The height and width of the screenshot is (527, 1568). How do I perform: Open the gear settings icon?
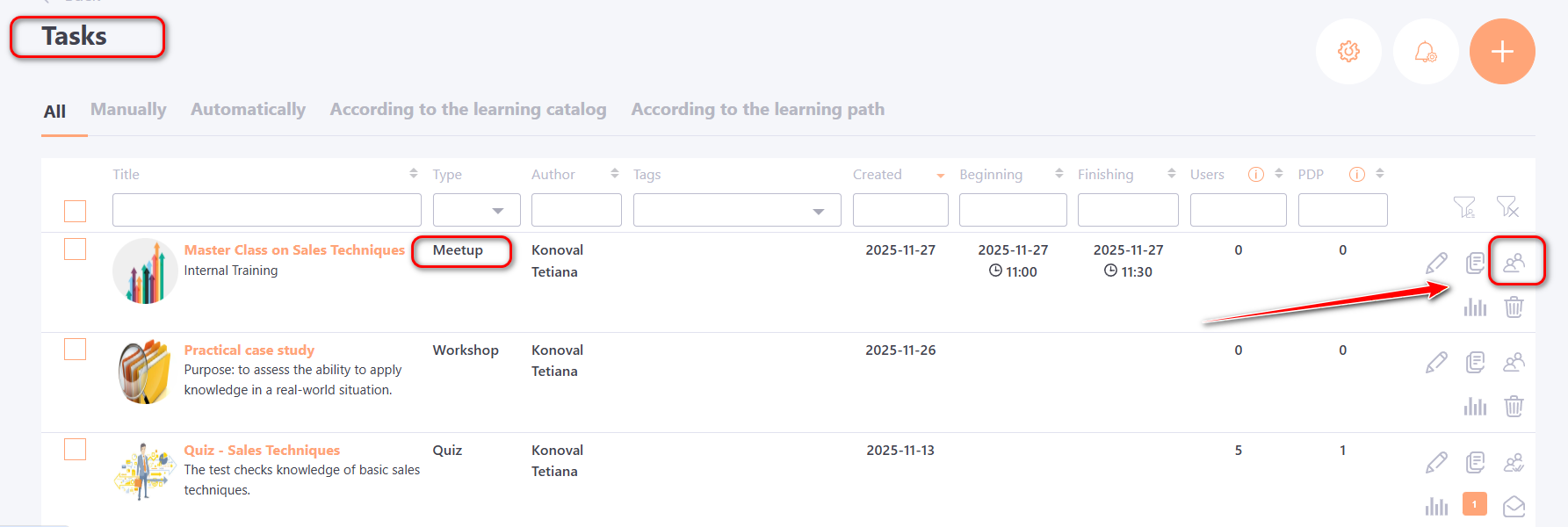coord(1348,52)
